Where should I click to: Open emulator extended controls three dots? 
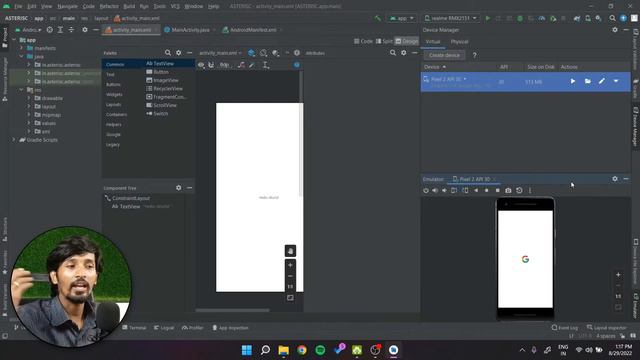pos(530,191)
